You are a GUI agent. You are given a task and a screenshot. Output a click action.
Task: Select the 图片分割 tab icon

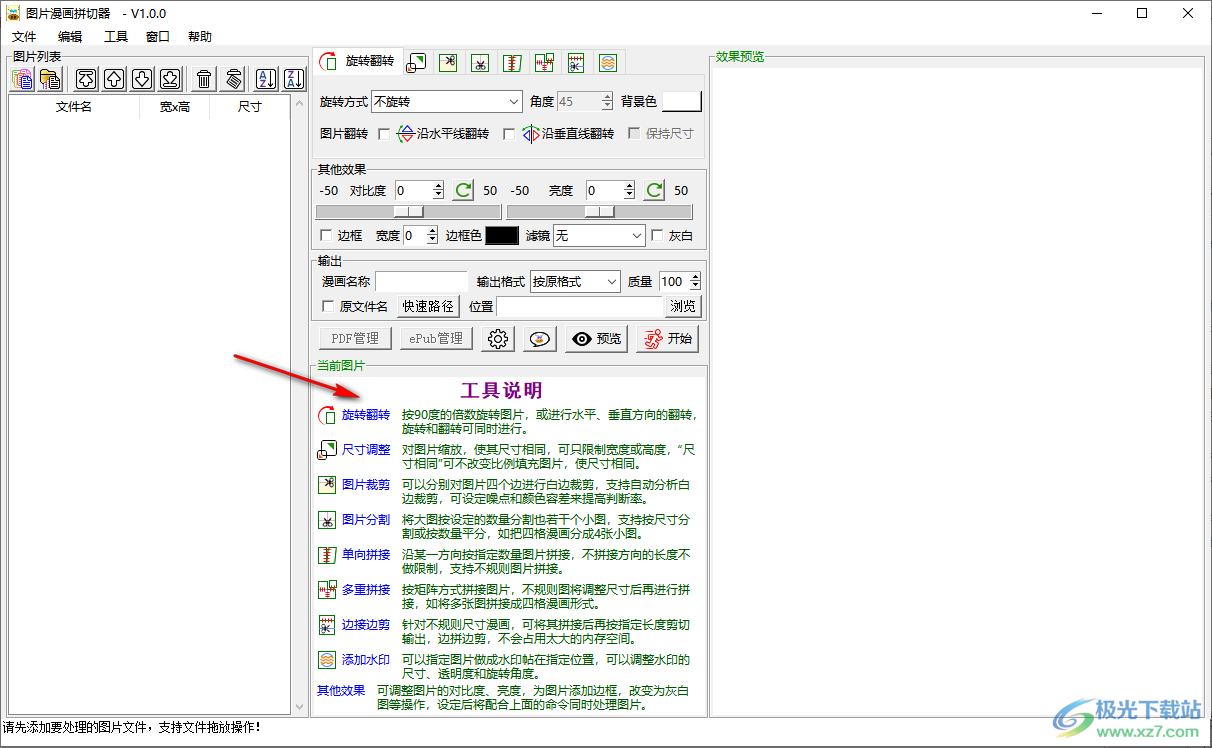(480, 61)
